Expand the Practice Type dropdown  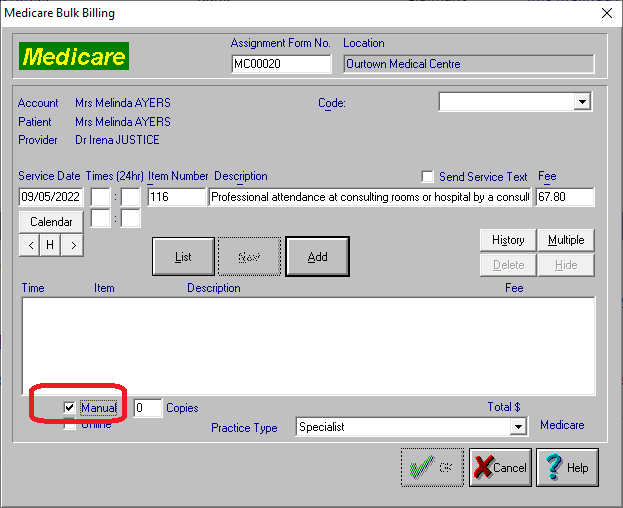[x=518, y=427]
